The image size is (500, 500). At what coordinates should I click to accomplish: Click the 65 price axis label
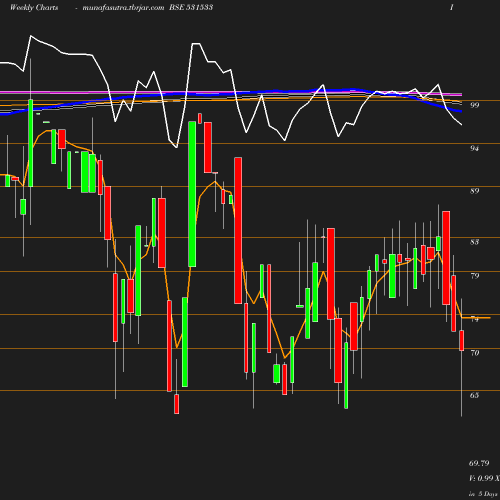(x=475, y=395)
